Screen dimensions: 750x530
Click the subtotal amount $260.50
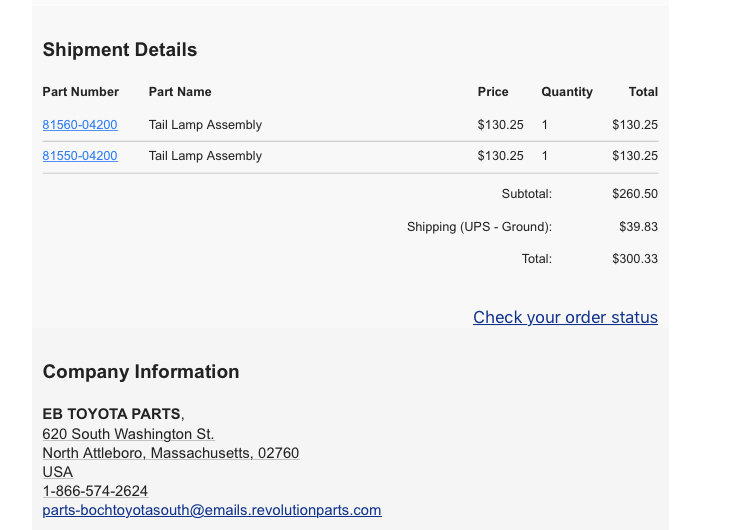[635, 194]
